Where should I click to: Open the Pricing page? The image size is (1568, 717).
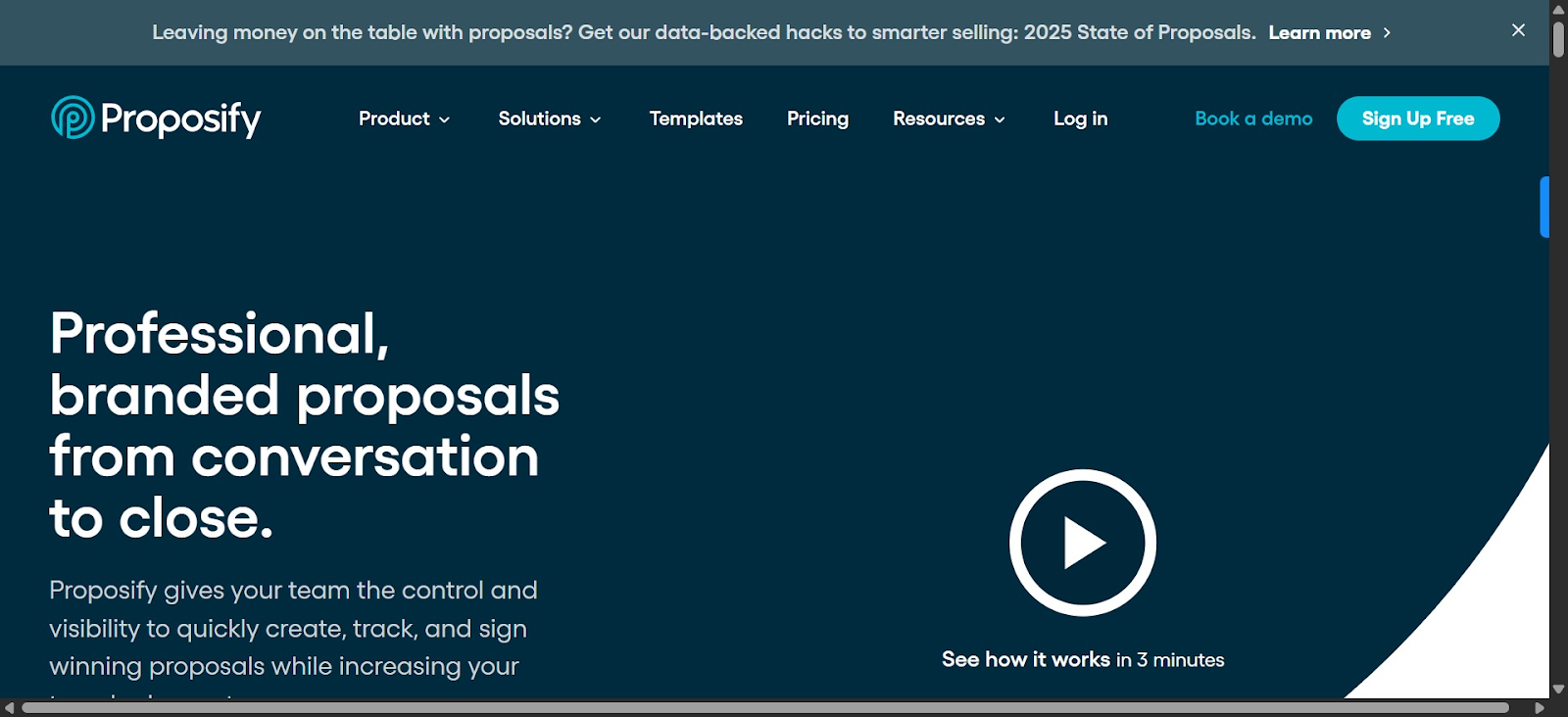tap(817, 119)
